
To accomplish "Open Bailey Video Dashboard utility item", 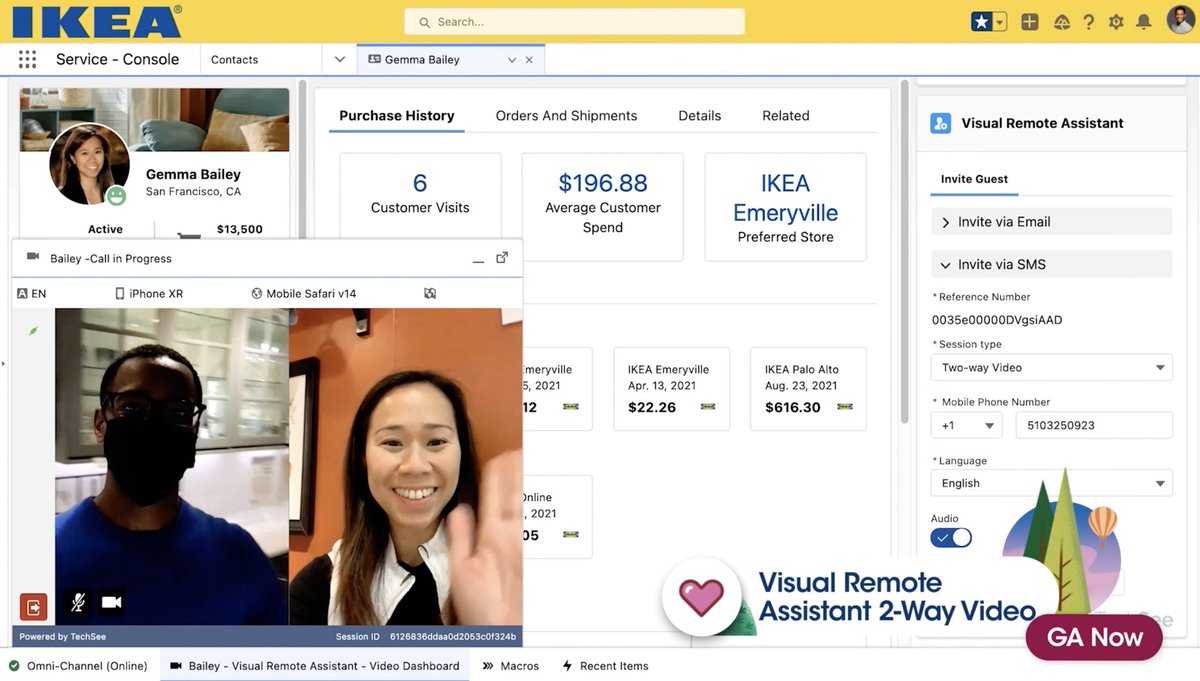I will (x=314, y=666).
